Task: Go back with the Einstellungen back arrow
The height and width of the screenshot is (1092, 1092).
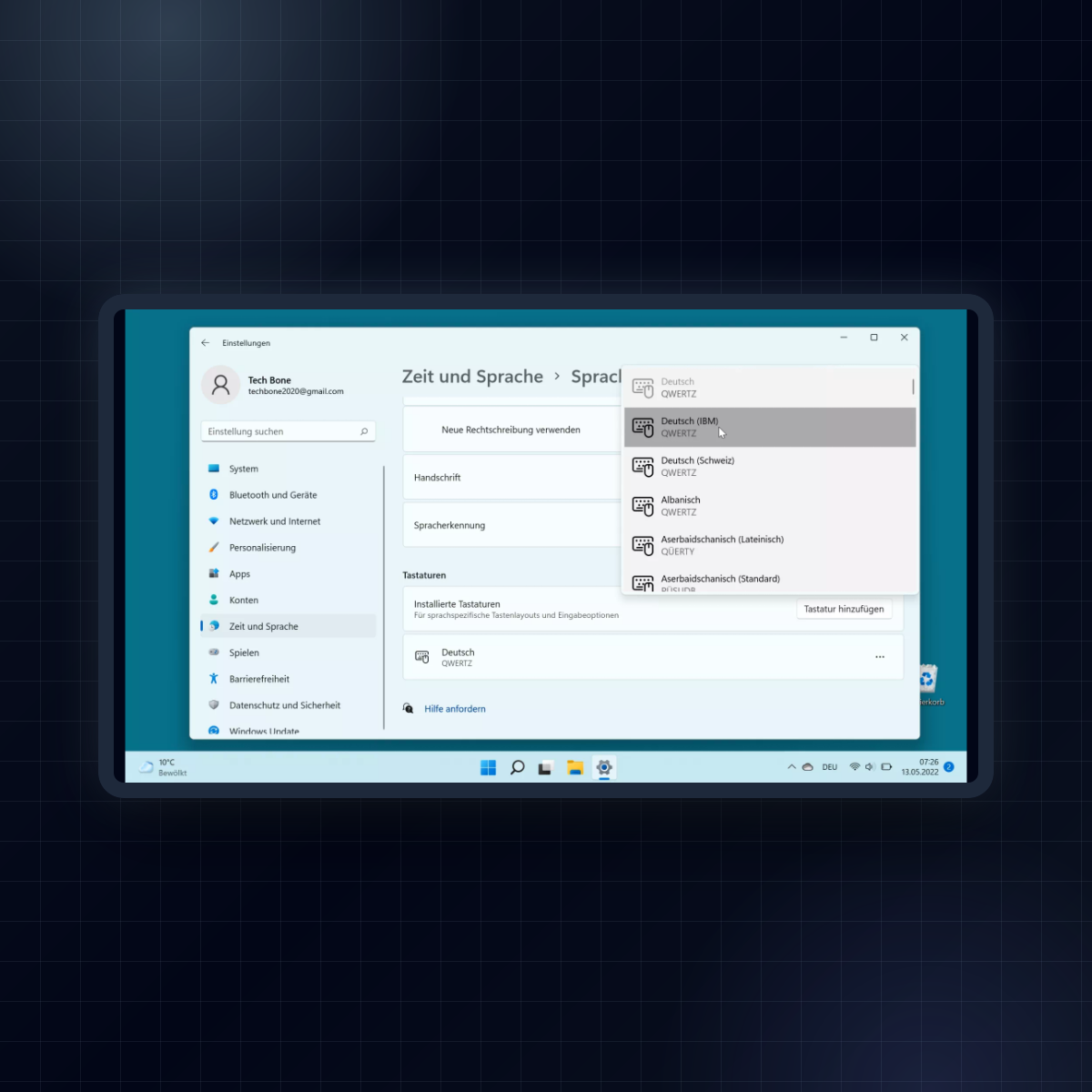Action: click(x=205, y=343)
